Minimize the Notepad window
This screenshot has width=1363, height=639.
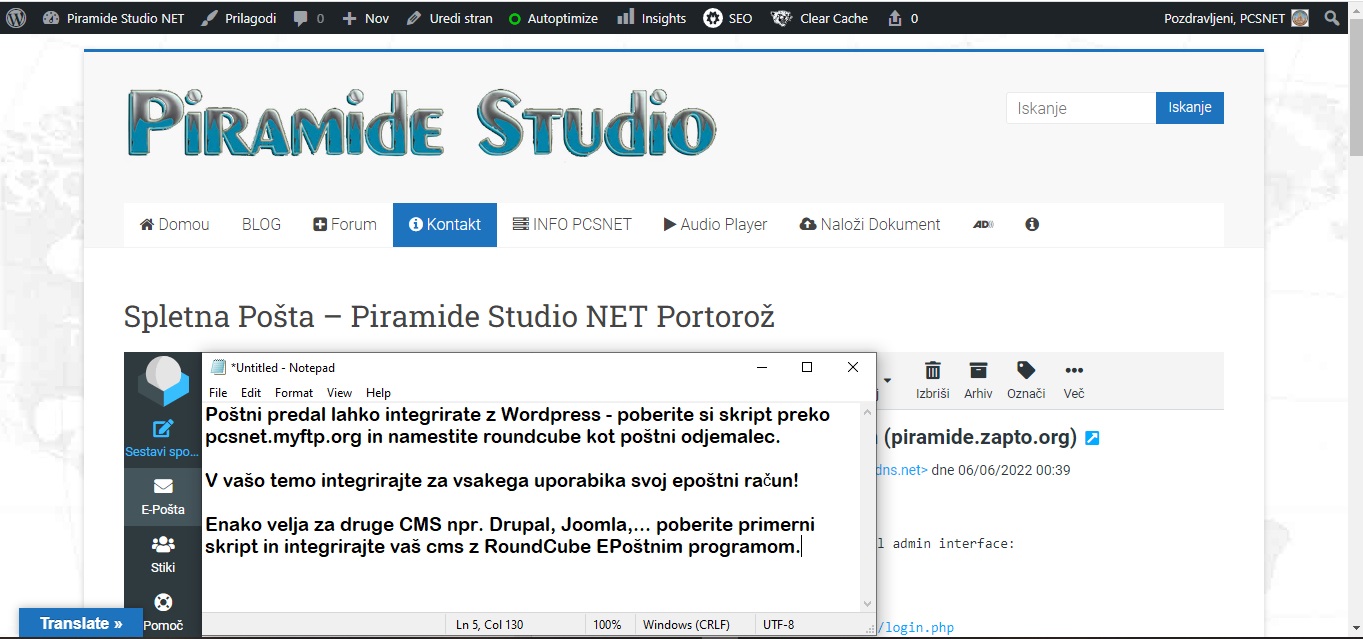pos(762,367)
